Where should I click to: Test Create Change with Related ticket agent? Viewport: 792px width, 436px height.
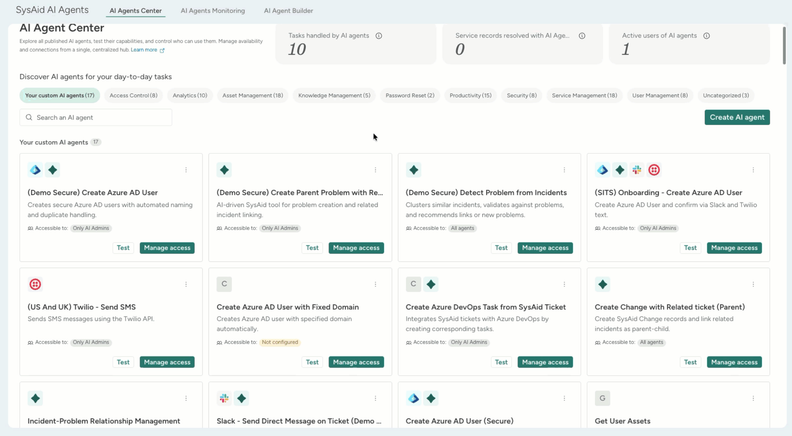click(690, 362)
